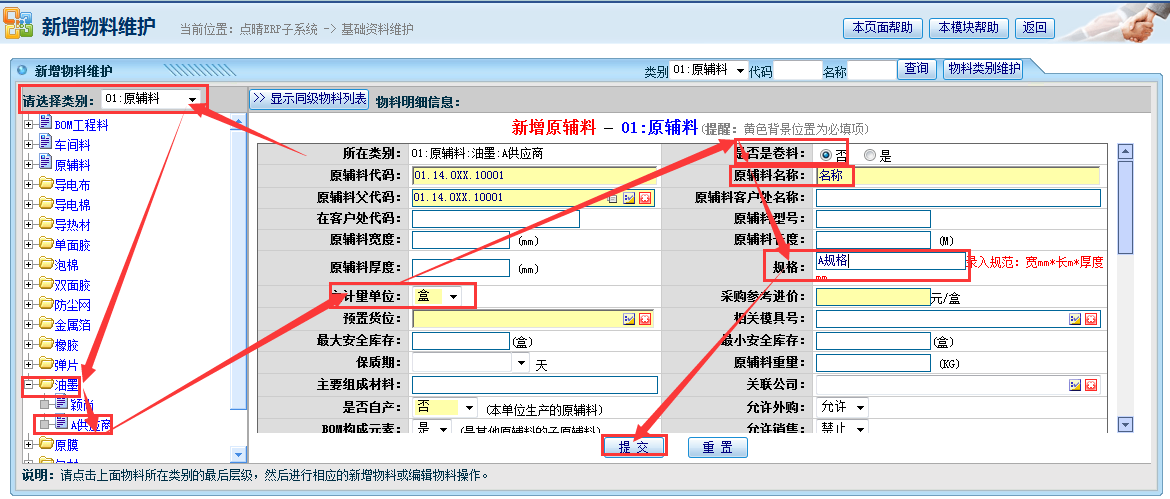The width and height of the screenshot is (1170, 499).
Task: Collapse the 油墨 tree node
Action: coord(29,384)
